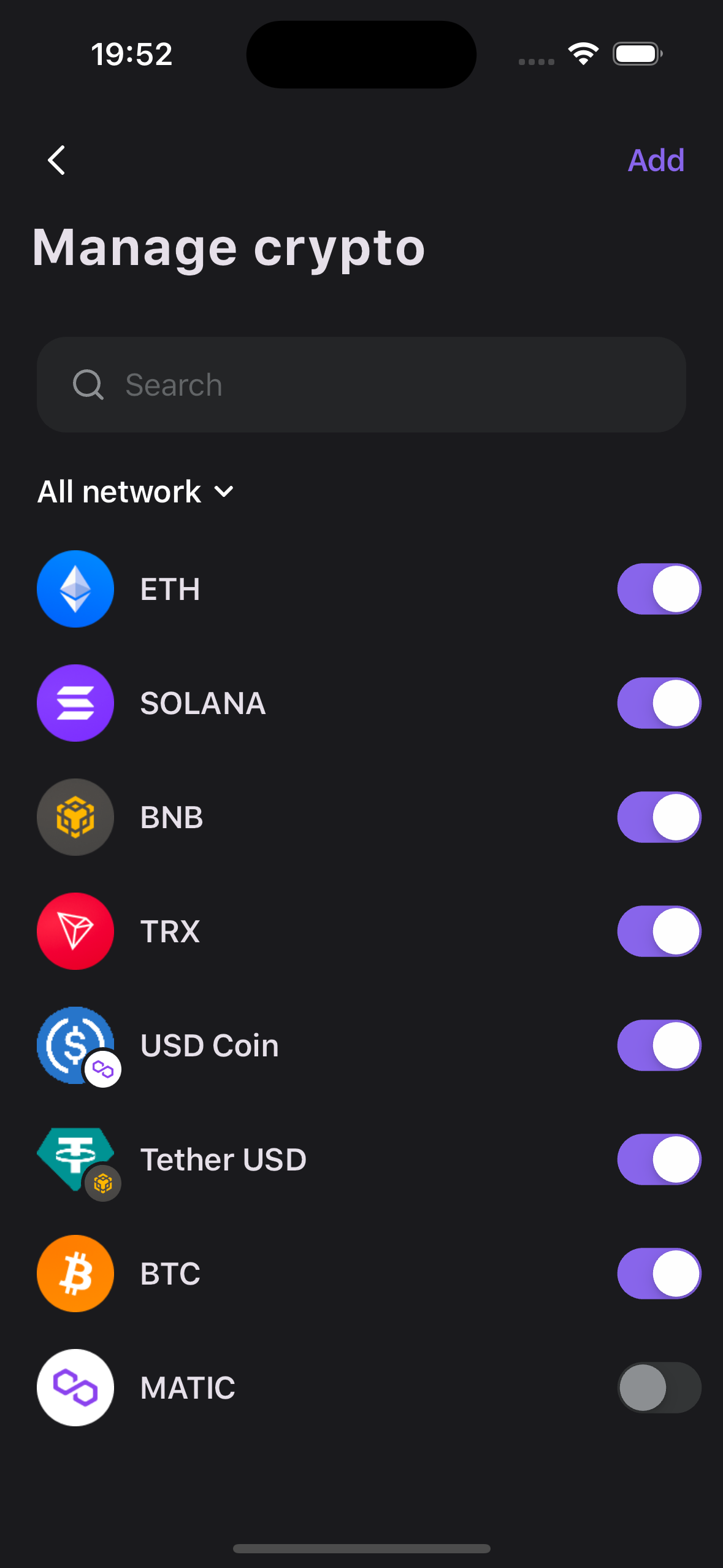
Task: Tap the ETH coin icon
Action: (75, 589)
